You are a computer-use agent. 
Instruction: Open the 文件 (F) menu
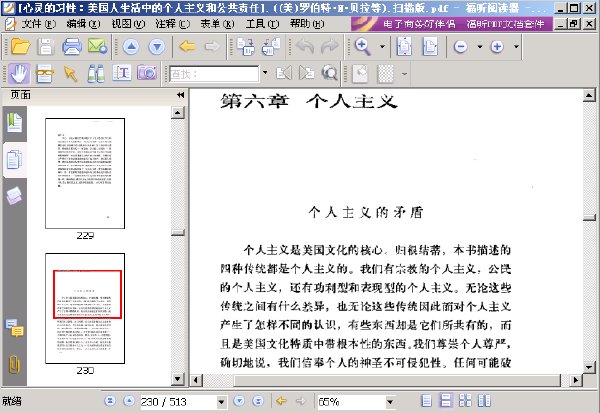click(x=39, y=24)
